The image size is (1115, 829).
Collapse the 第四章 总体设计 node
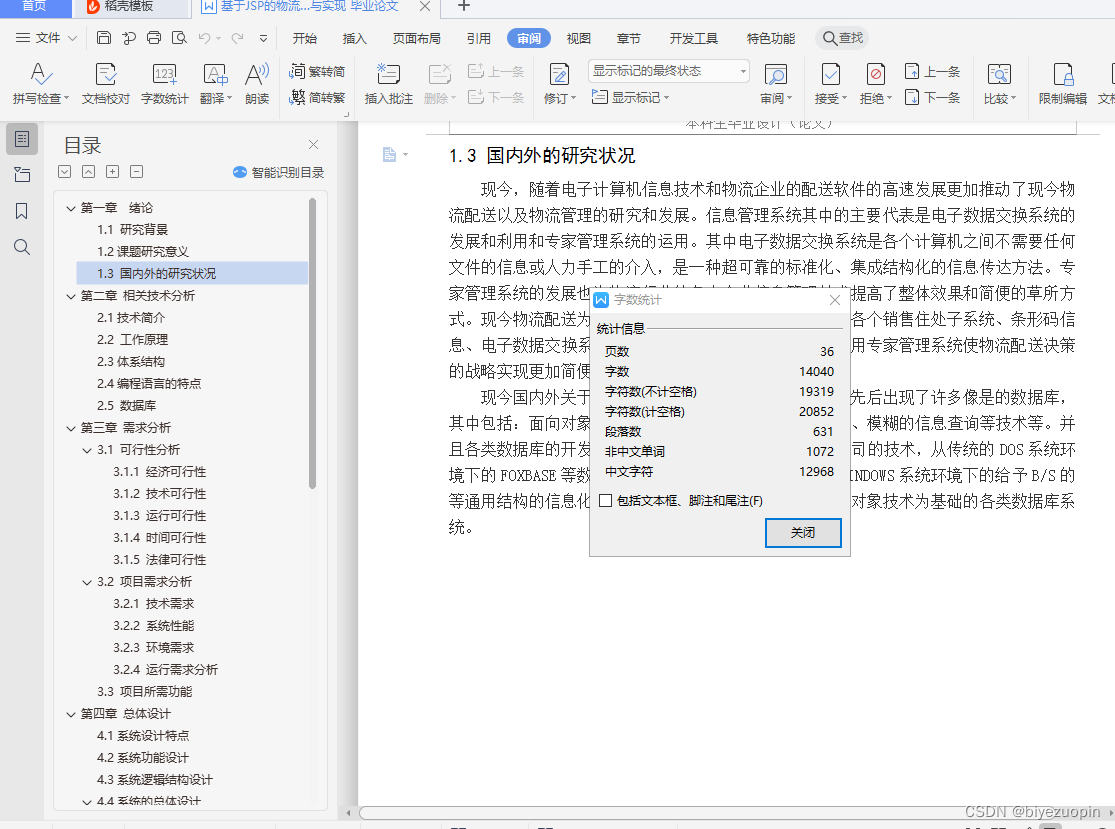70,715
